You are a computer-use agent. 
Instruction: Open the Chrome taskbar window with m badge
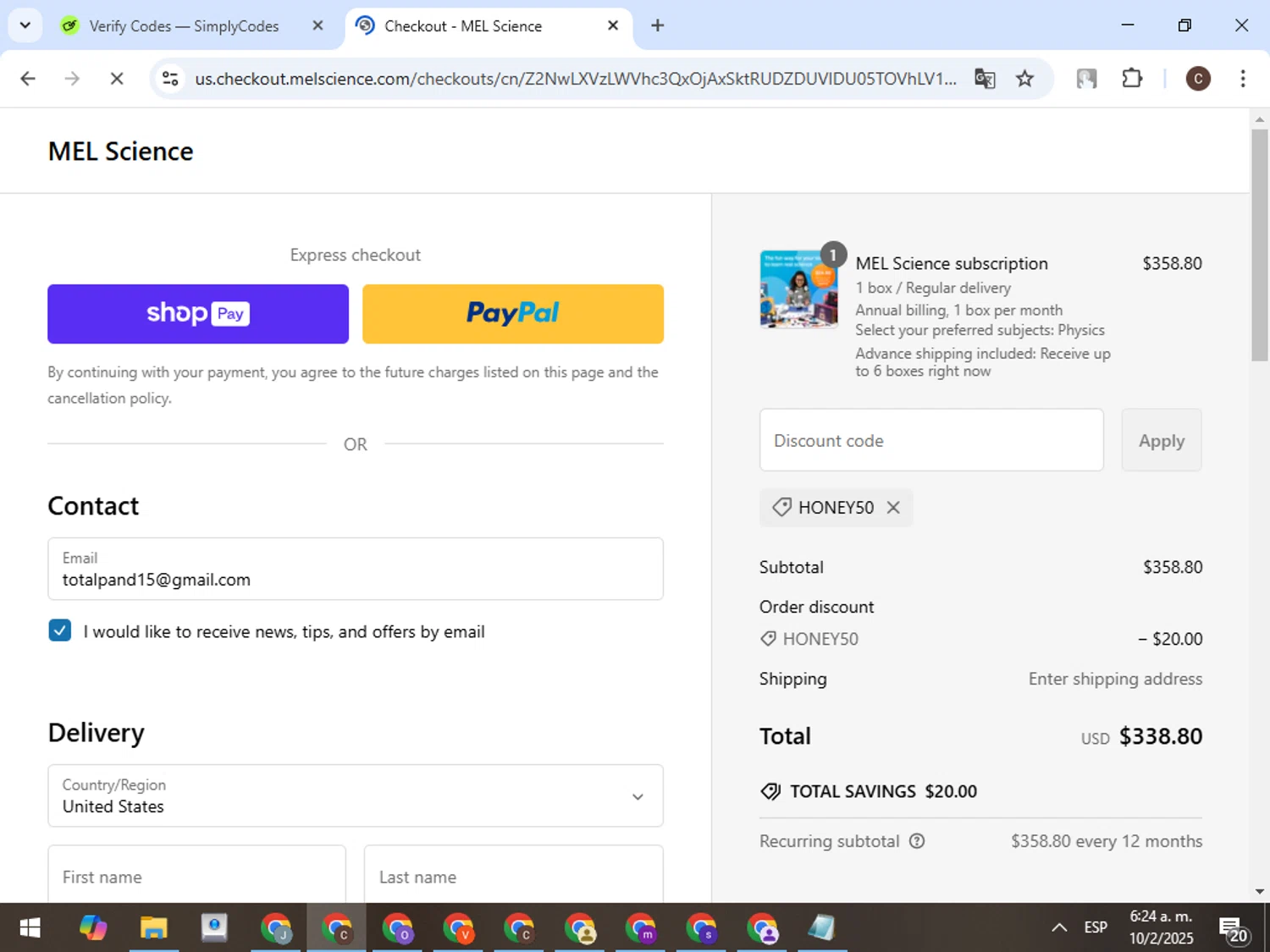point(642,928)
